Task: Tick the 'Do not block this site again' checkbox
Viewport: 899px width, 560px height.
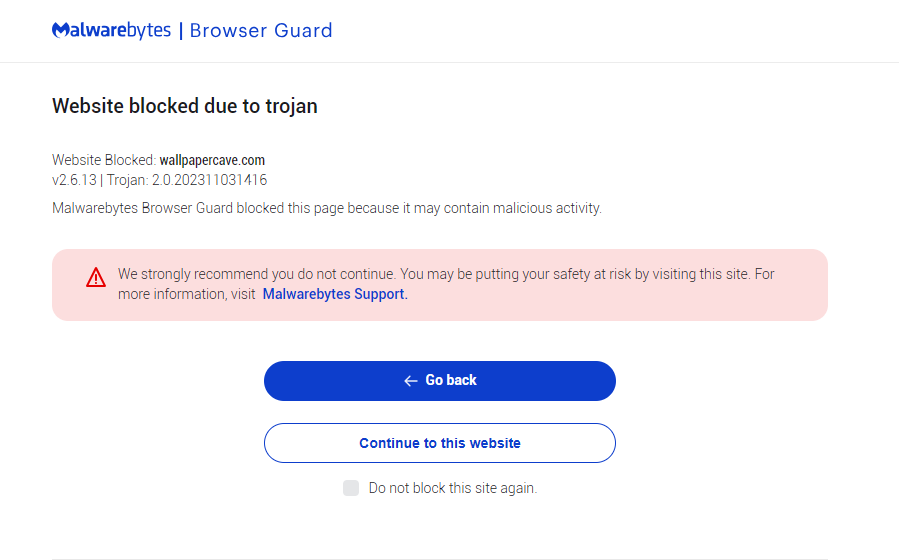Action: click(x=351, y=488)
